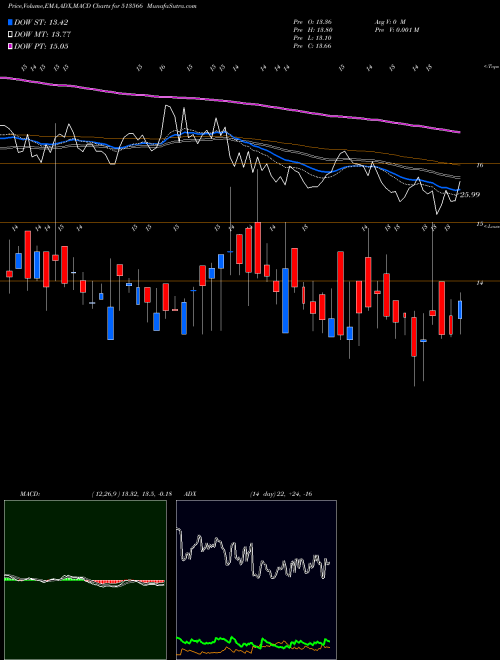Click the ADX values '(14 day) 22, -24, -16'
Viewport: 500px width, 660px height.
[x=281, y=494]
